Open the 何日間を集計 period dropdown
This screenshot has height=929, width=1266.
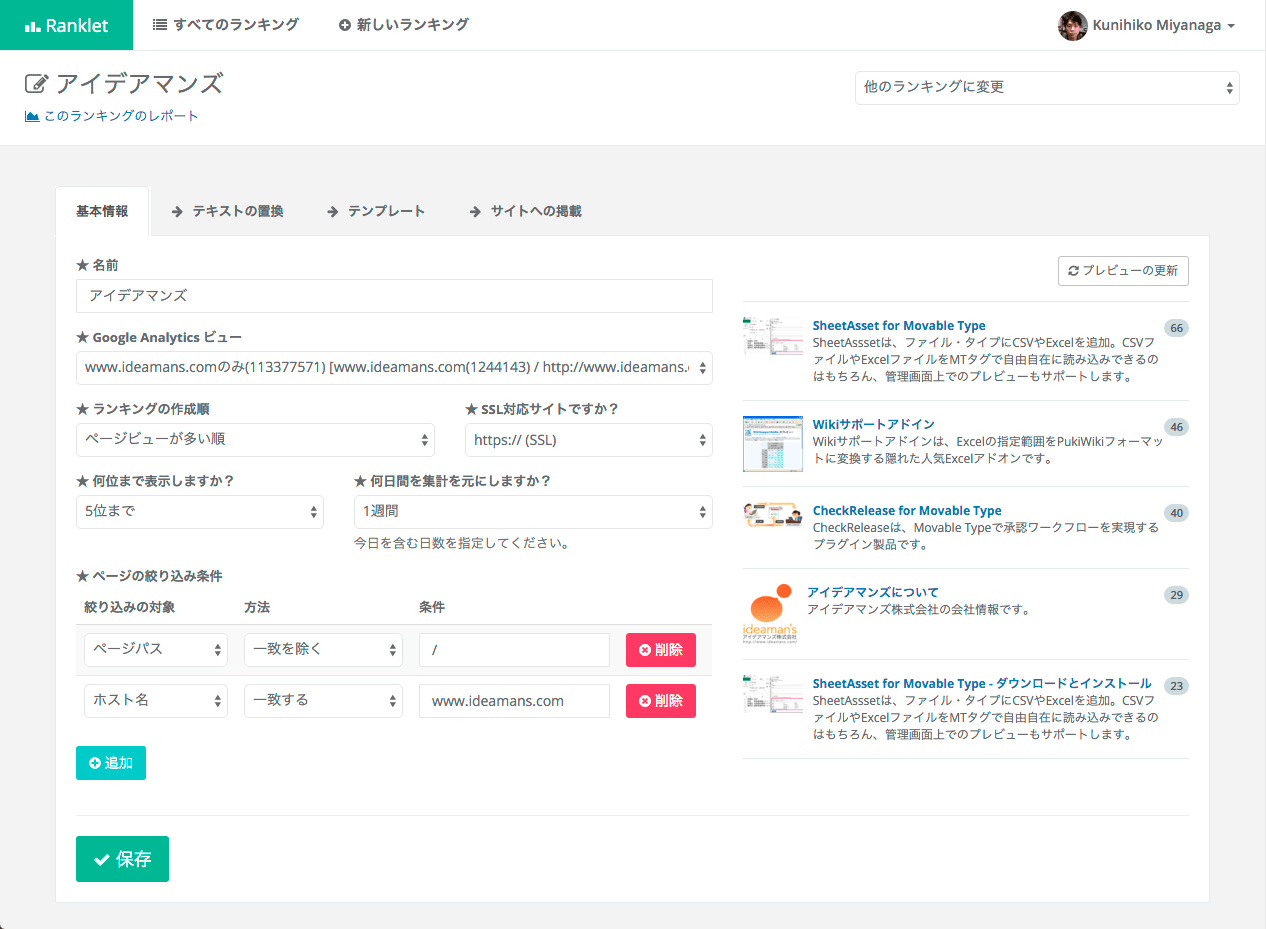[x=533, y=512]
